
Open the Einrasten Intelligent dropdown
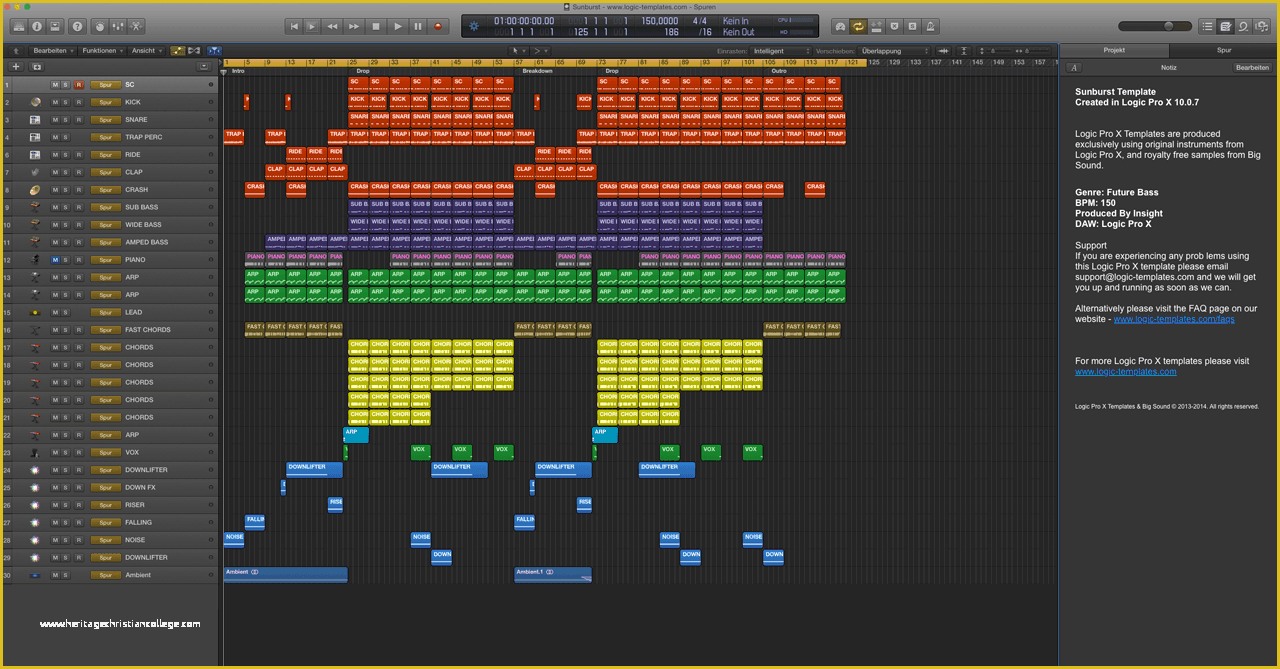pyautogui.click(x=782, y=50)
